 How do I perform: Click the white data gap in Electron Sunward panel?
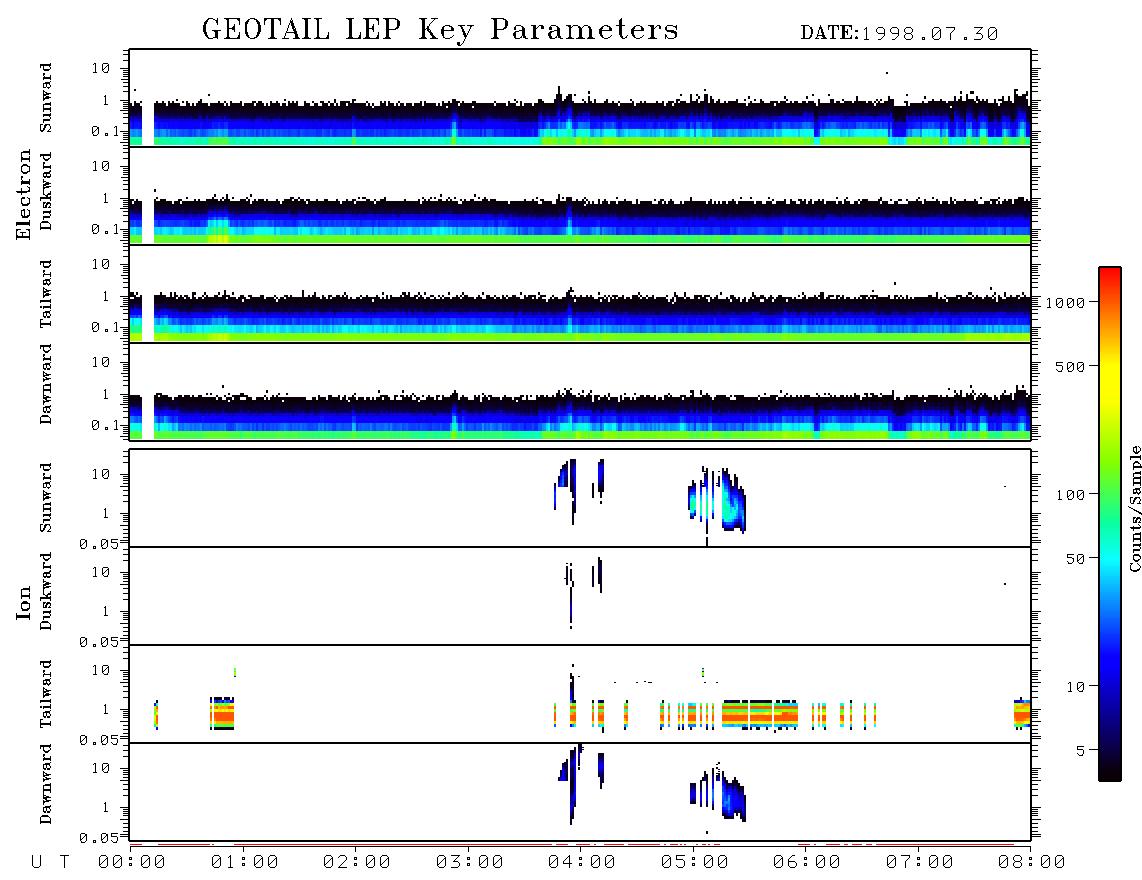[x=148, y=124]
